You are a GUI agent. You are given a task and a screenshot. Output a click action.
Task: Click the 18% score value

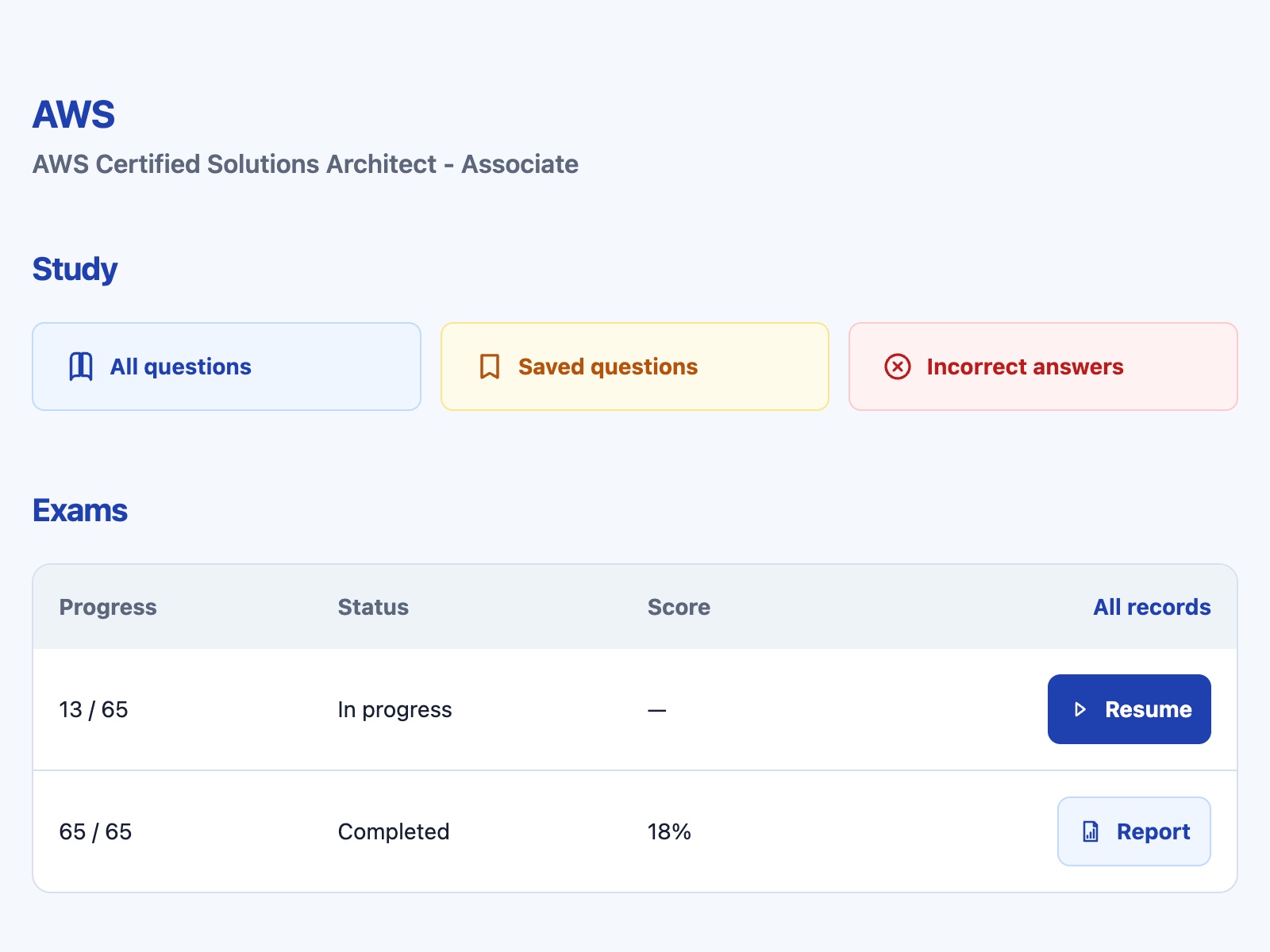pos(669,831)
